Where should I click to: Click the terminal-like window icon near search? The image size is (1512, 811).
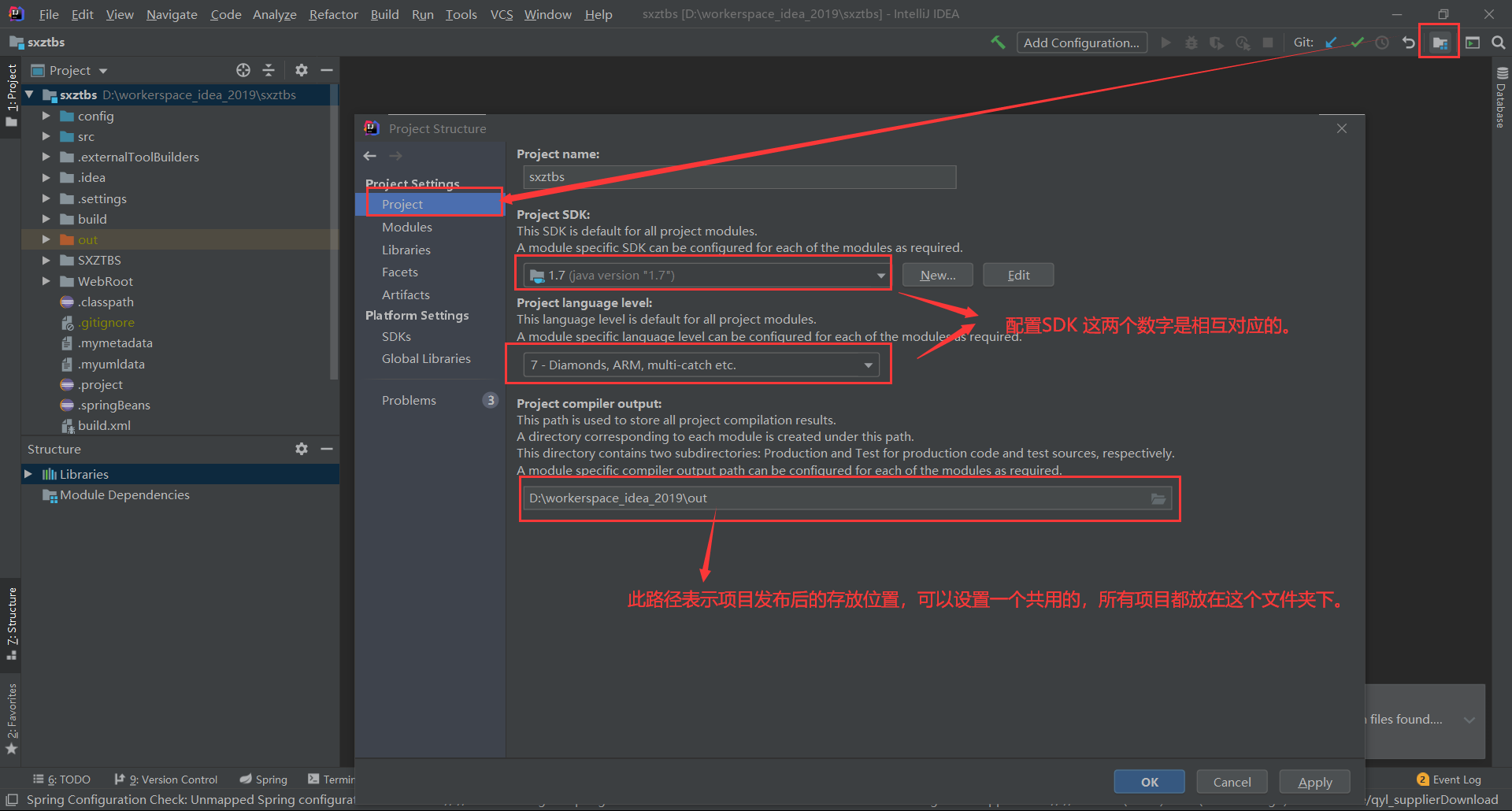(1473, 43)
